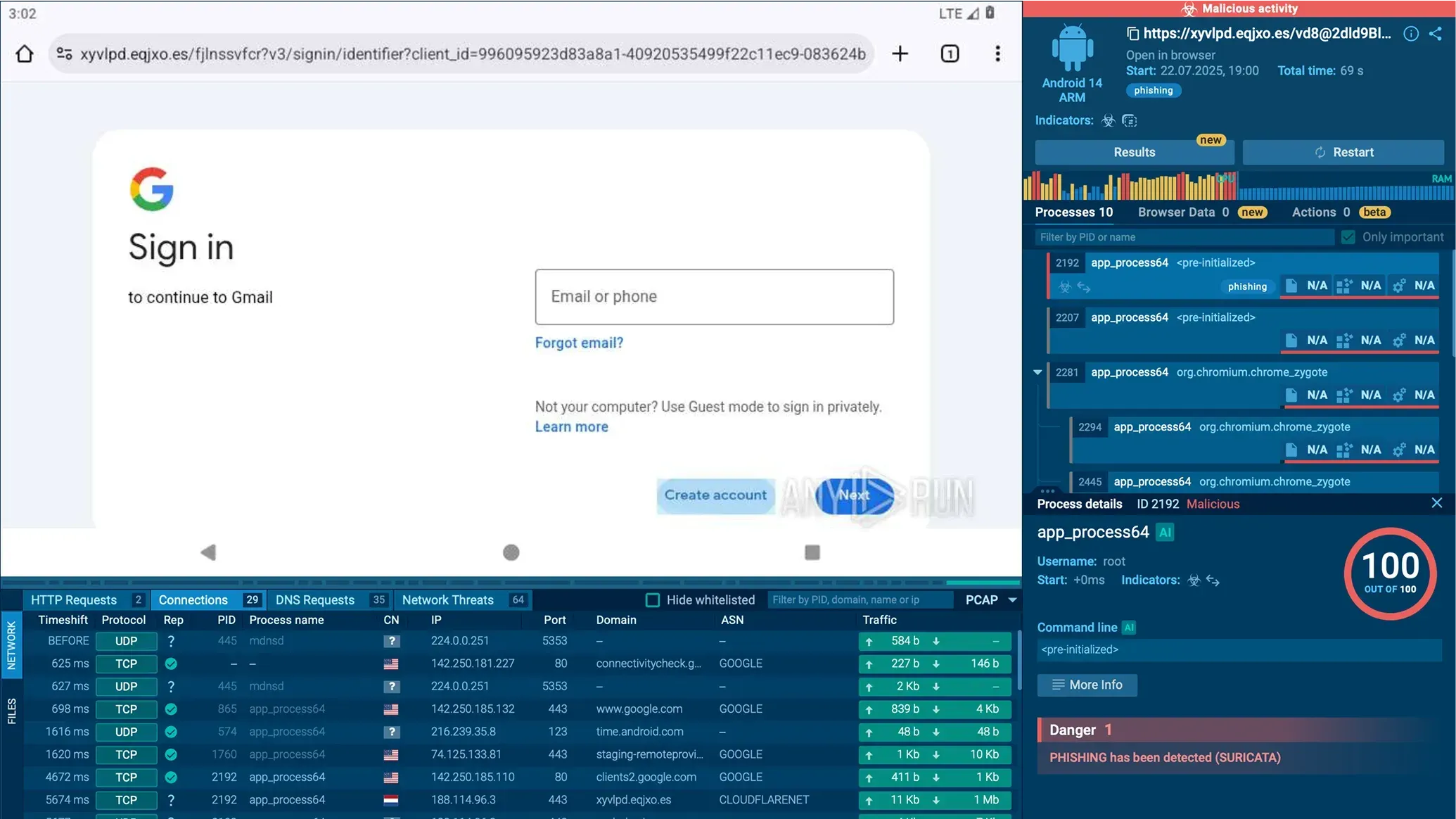The height and width of the screenshot is (819, 1456).
Task: Click the xyvlpd.eqjxo.es domain cell
Action: pos(634,800)
